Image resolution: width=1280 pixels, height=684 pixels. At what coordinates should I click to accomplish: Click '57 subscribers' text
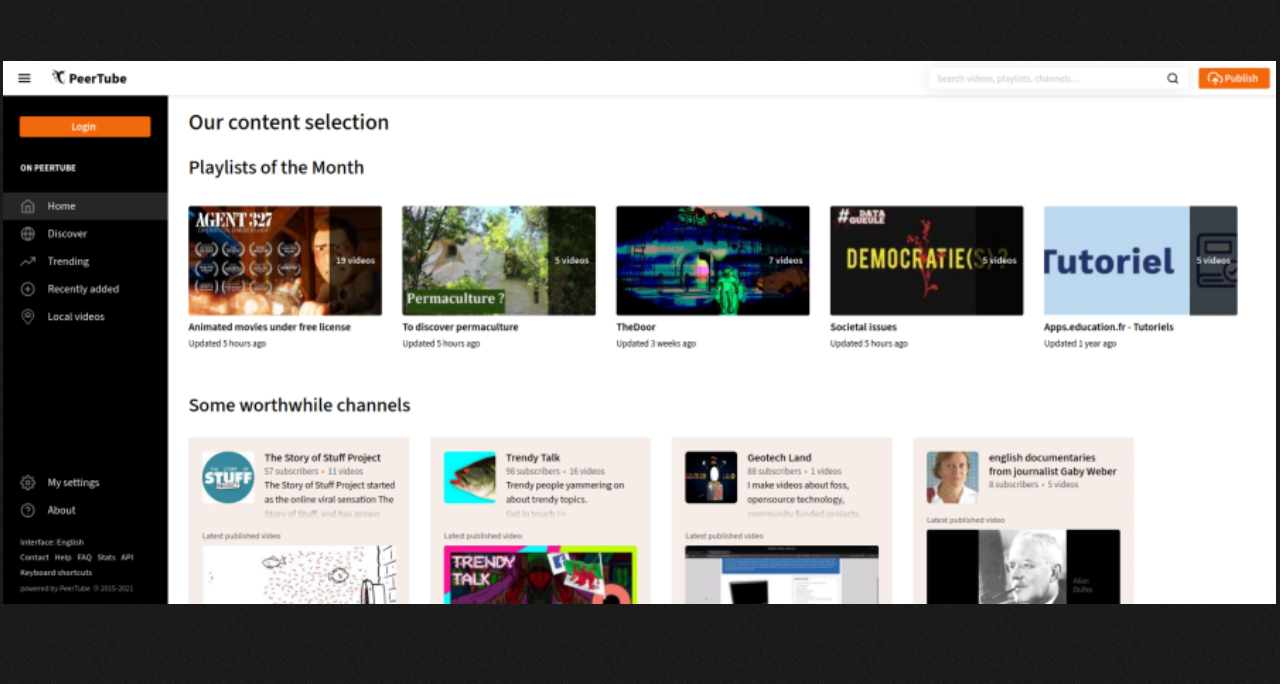(292, 471)
